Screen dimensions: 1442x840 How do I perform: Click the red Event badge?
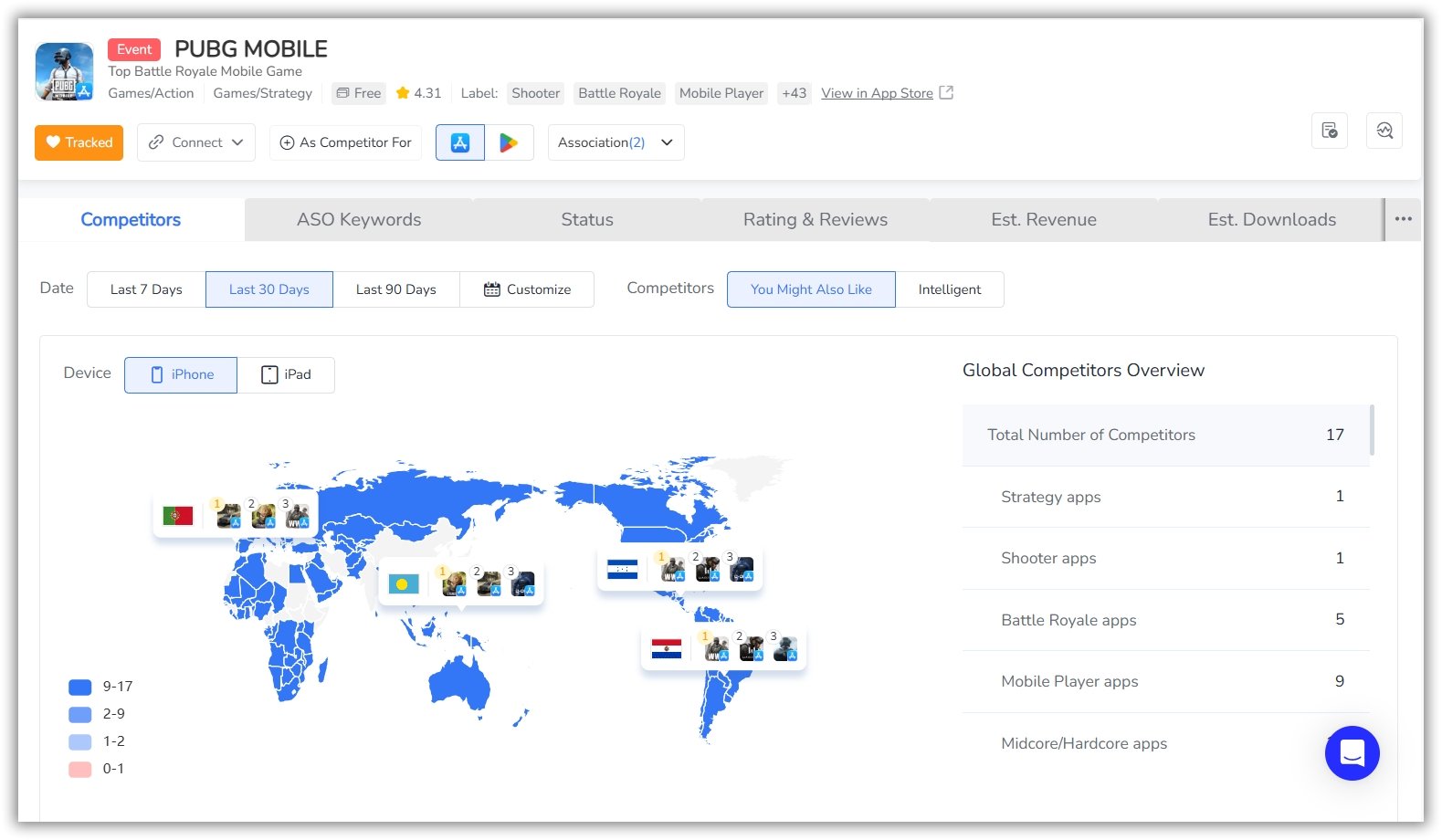[134, 49]
